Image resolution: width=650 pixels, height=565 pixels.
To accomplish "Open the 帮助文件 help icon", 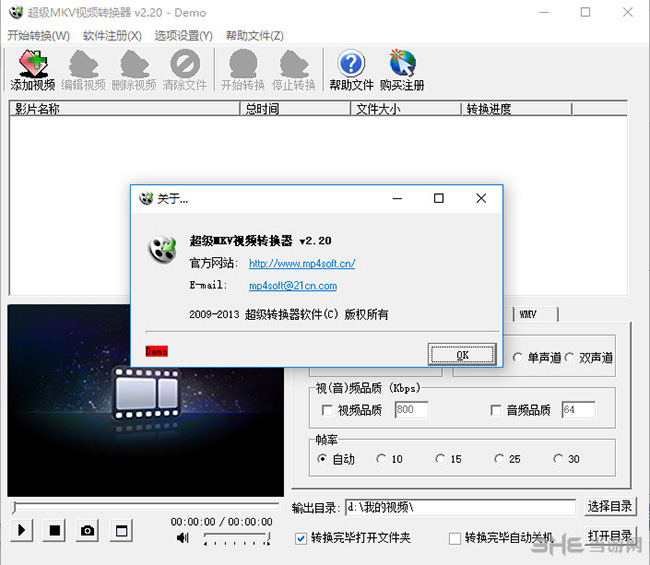I will 352,70.
